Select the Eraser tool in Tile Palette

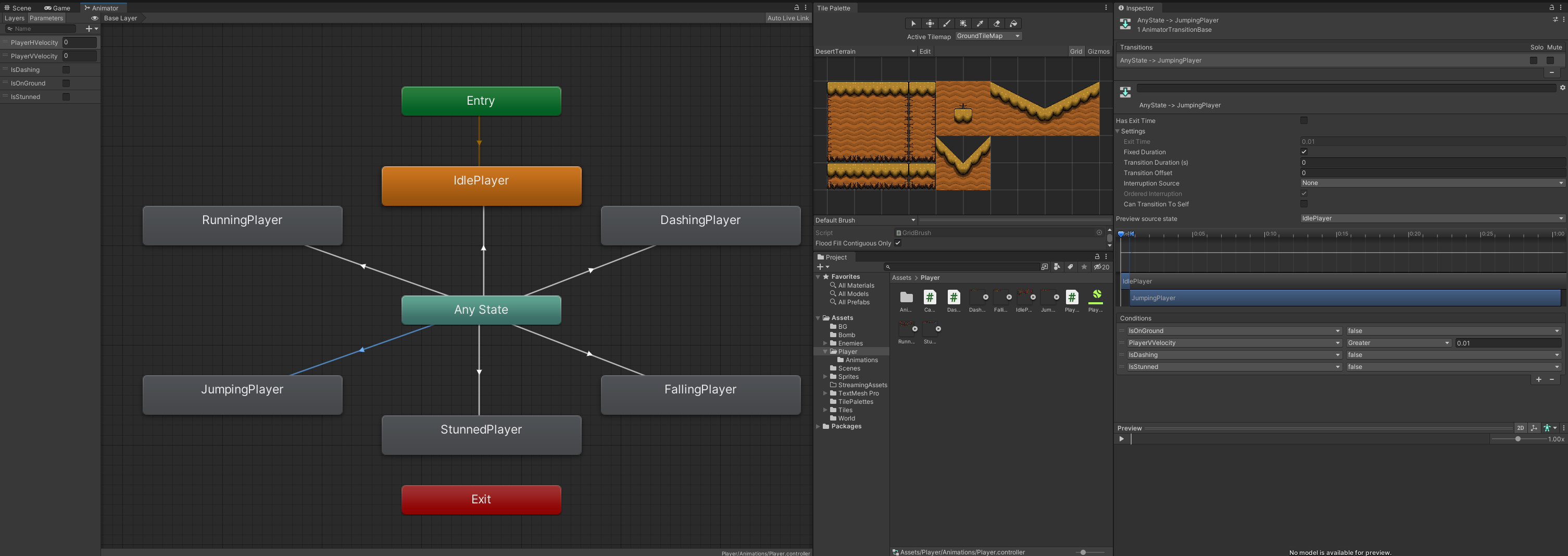point(996,24)
